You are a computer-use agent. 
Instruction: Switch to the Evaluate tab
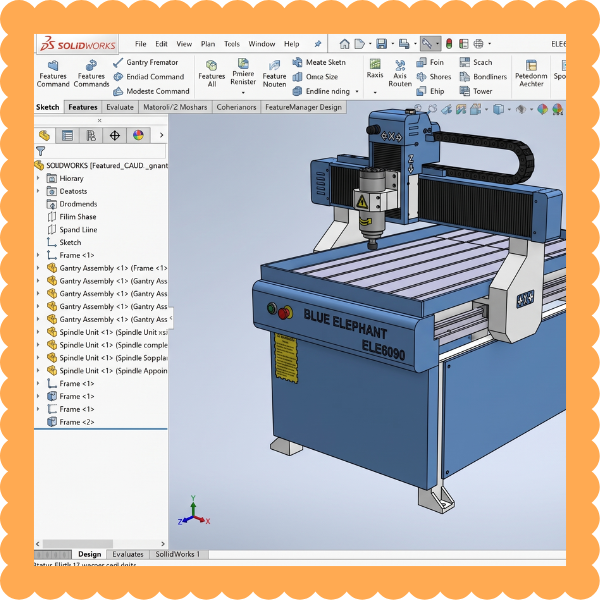pos(120,107)
